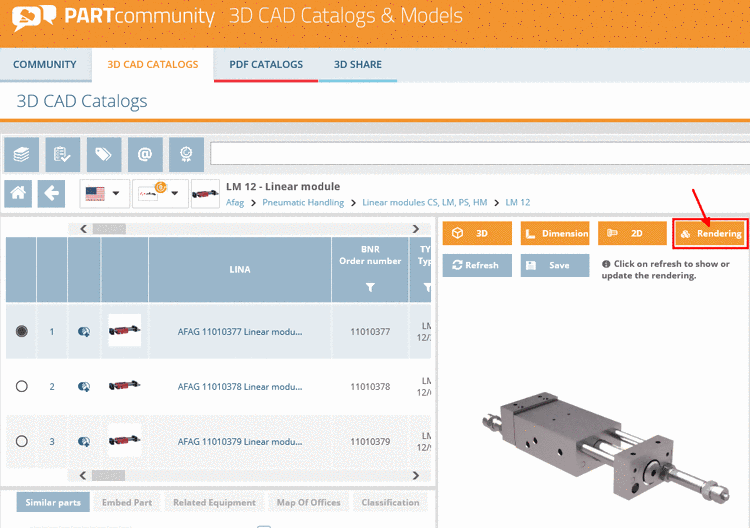The image size is (750, 528).
Task: Click the download icon in row 3
Action: pyautogui.click(x=84, y=441)
